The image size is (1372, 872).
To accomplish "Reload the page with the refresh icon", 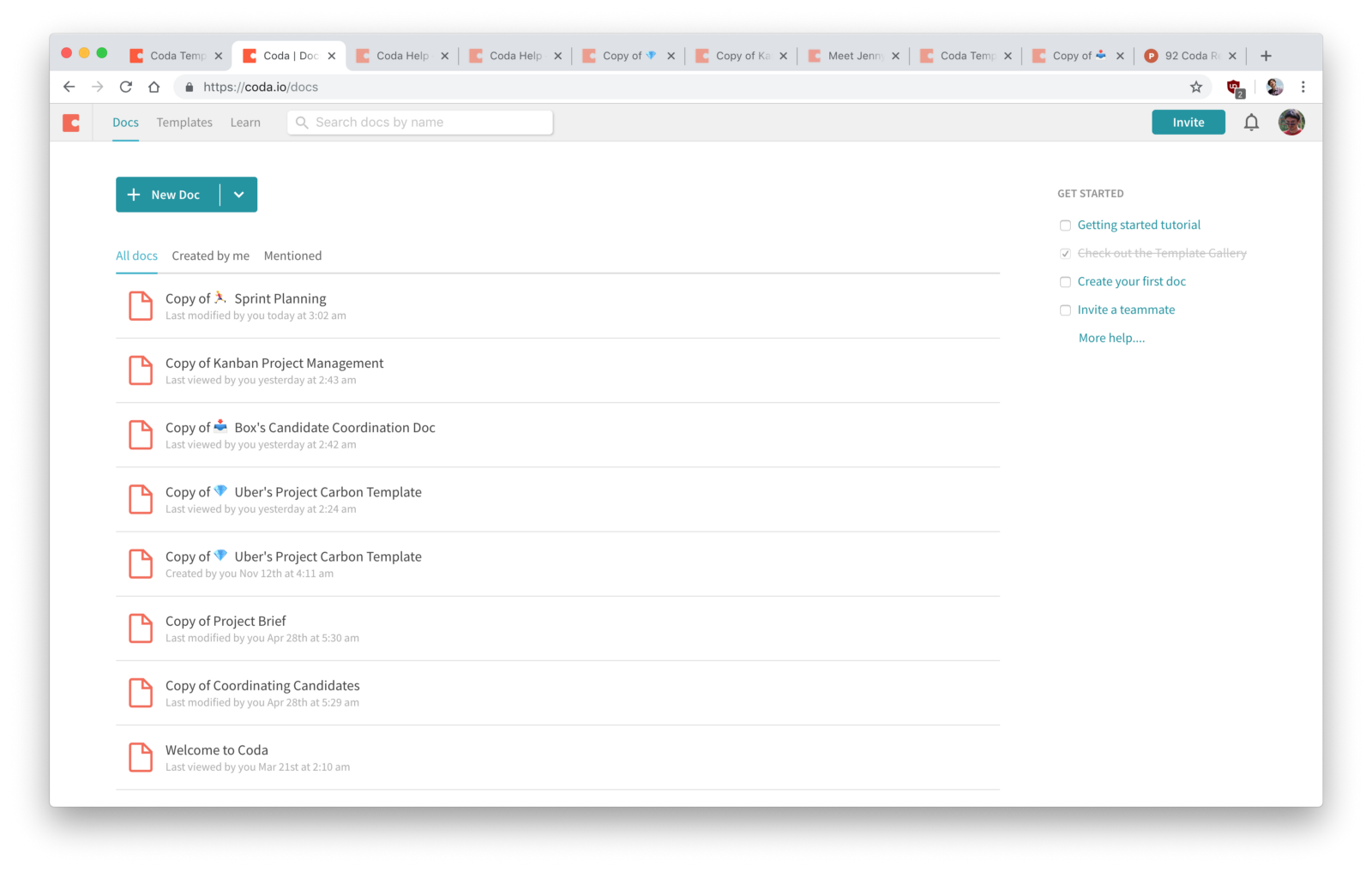I will pos(126,87).
